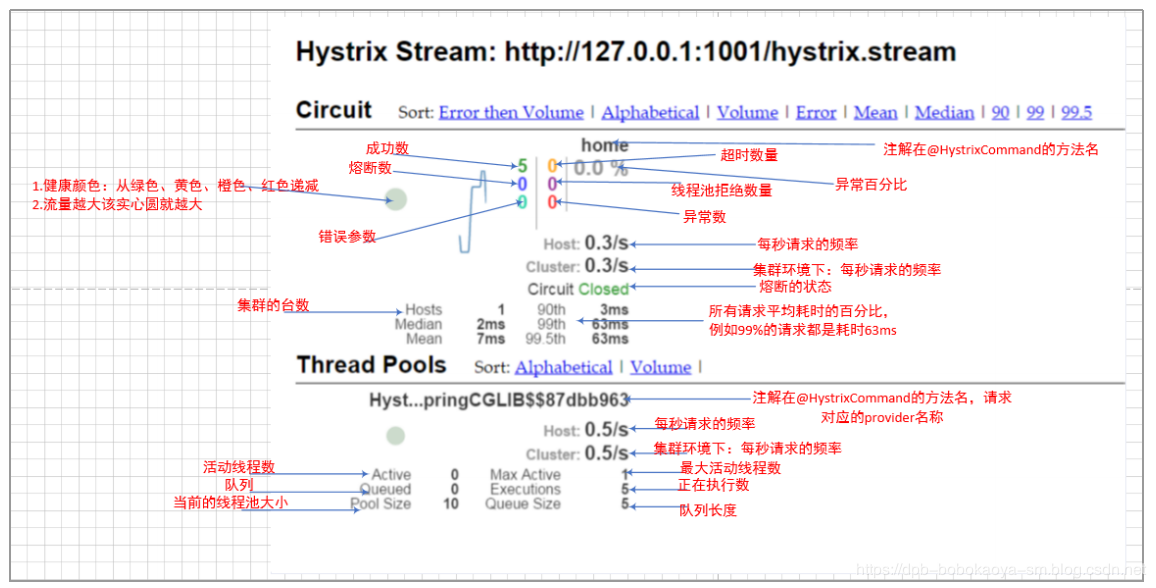Select thread pool name Hyst...pringCGLIB$$87dbb963

(x=498, y=400)
